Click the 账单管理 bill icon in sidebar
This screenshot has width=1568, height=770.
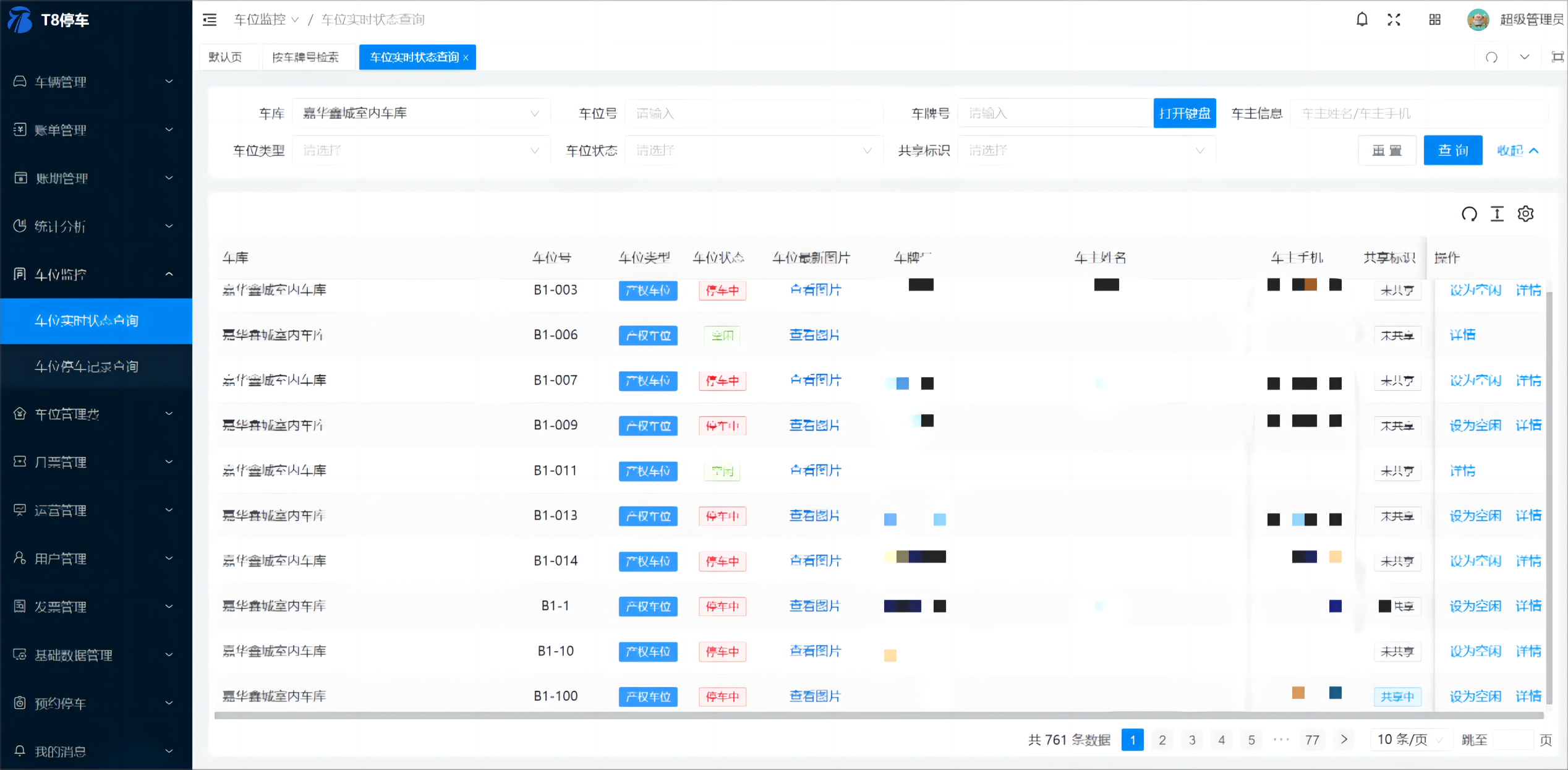tap(20, 129)
